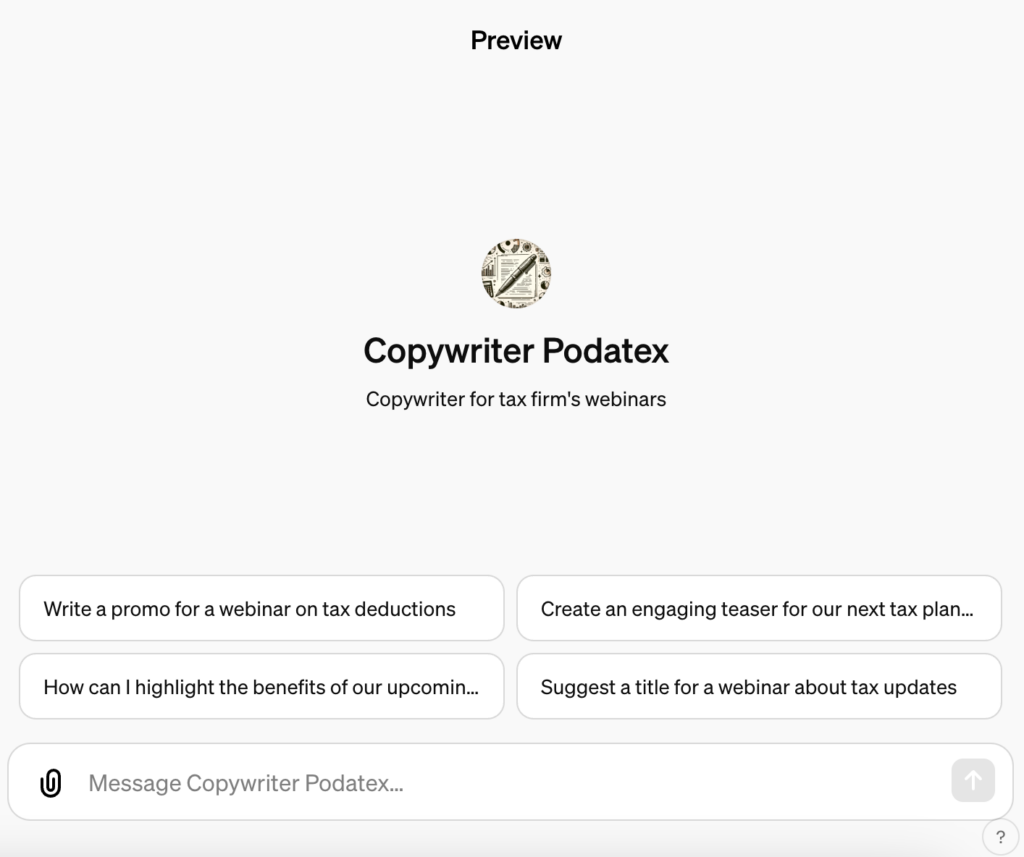Click the Copywriter Podatex avatar image
This screenshot has height=857, width=1024.
[516, 273]
